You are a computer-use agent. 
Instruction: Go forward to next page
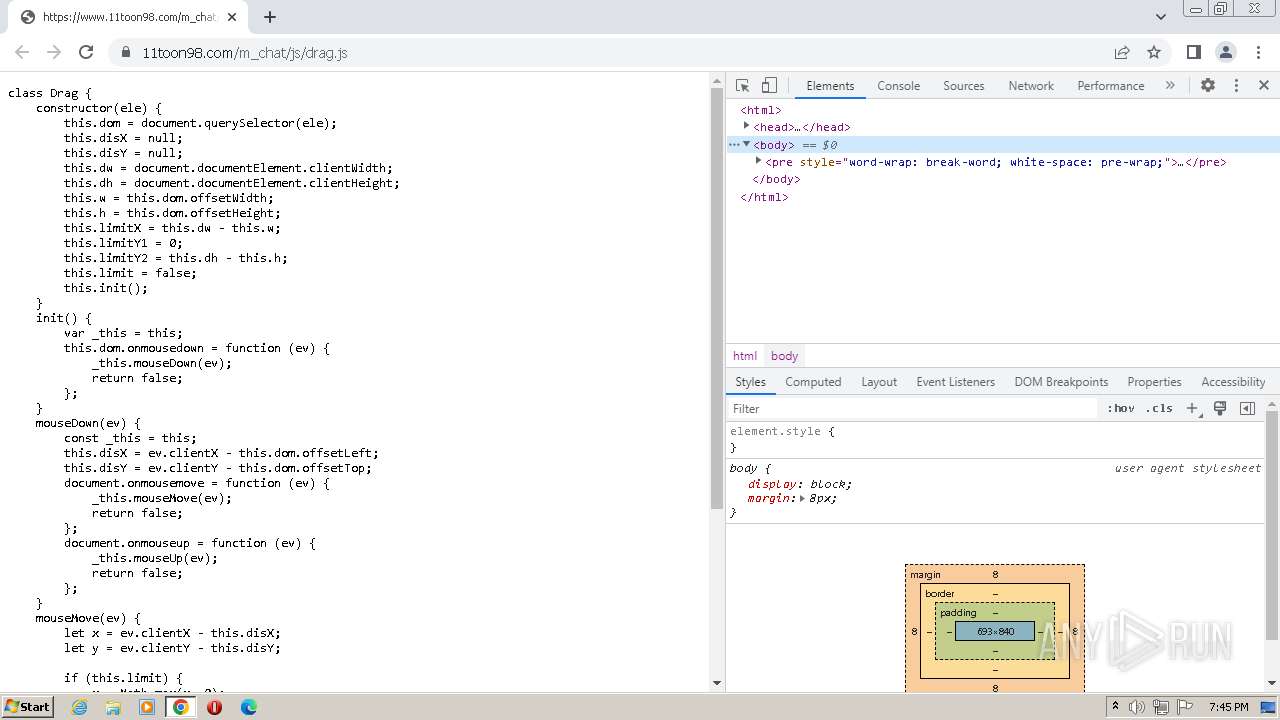pos(54,52)
